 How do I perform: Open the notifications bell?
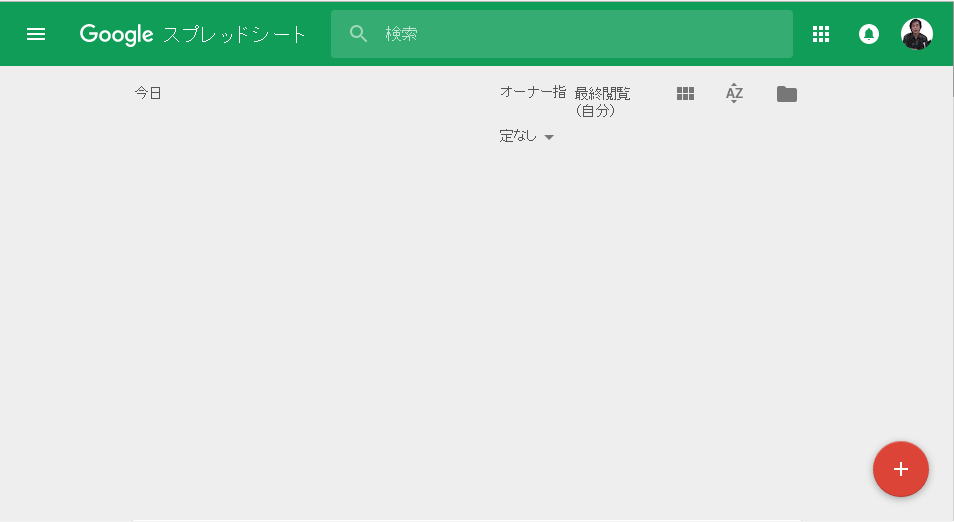[869, 34]
